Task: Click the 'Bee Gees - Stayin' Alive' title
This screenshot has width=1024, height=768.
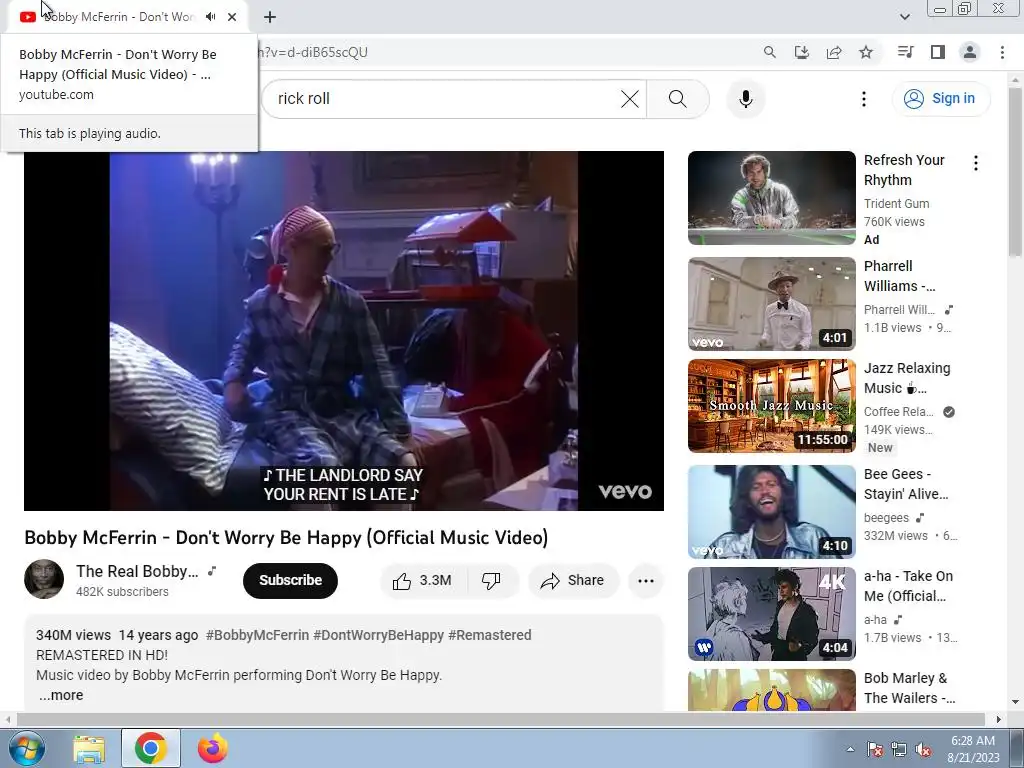Action: coord(906,483)
